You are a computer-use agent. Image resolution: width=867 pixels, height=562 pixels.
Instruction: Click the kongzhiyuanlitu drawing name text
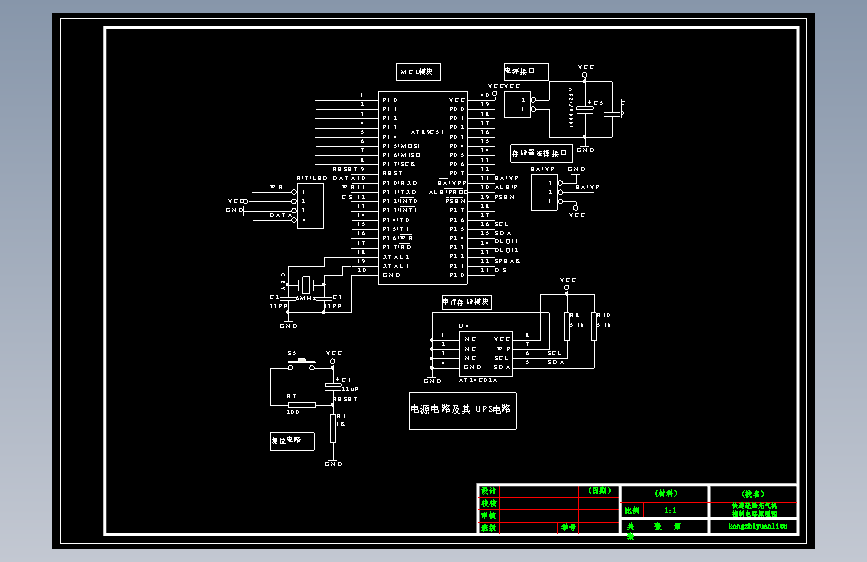pos(758,526)
